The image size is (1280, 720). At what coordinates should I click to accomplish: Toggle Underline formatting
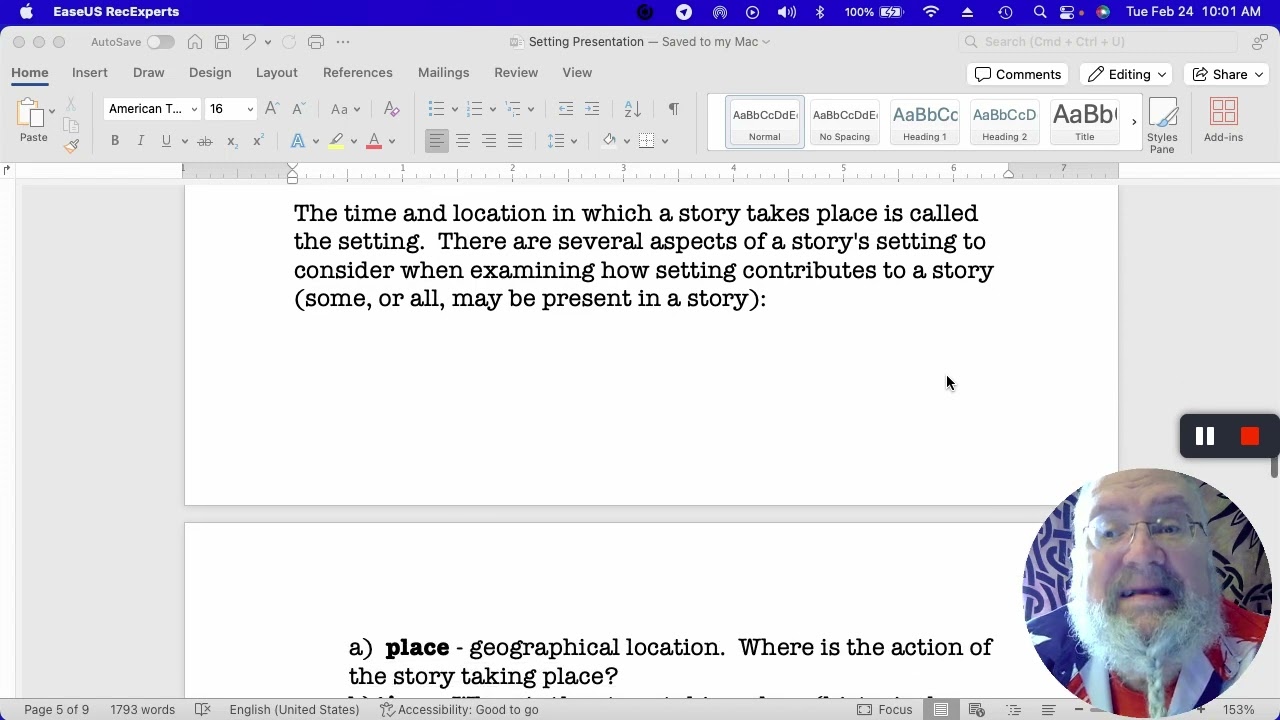pyautogui.click(x=166, y=141)
